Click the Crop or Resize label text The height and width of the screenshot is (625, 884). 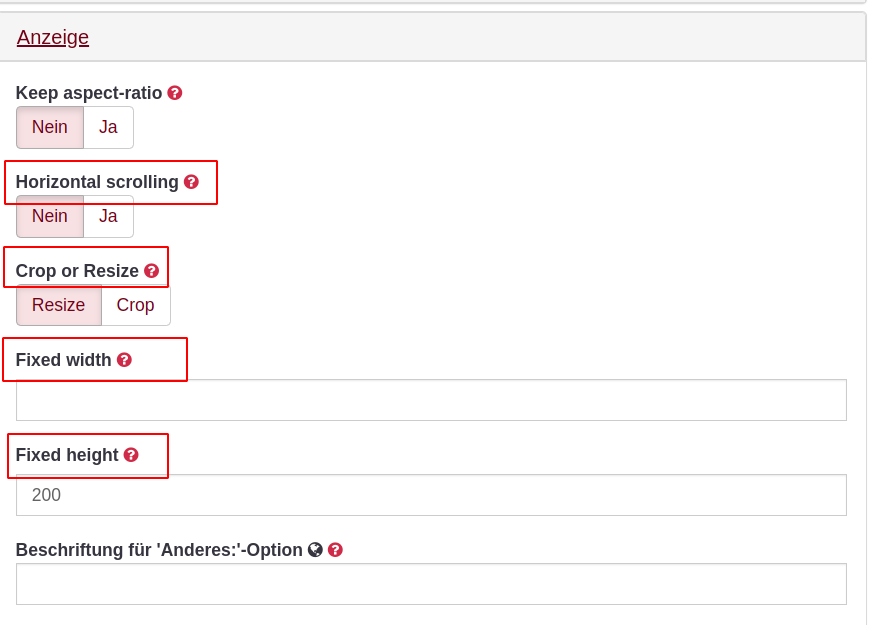pos(77,271)
